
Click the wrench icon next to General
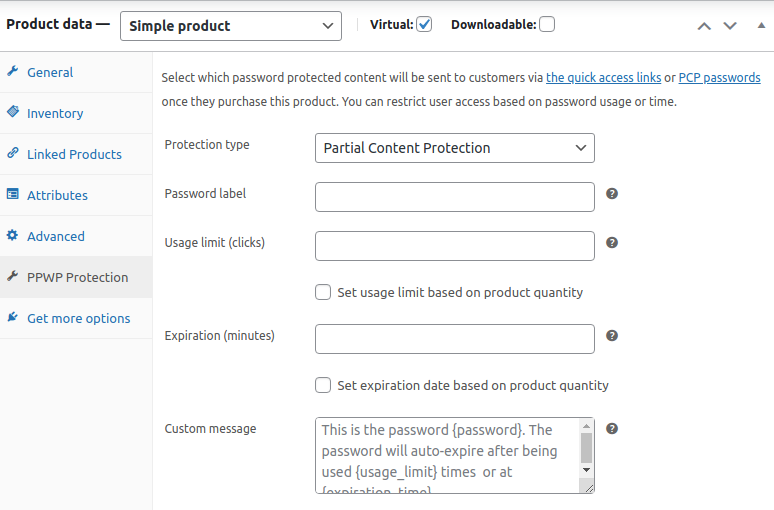[x=13, y=72]
